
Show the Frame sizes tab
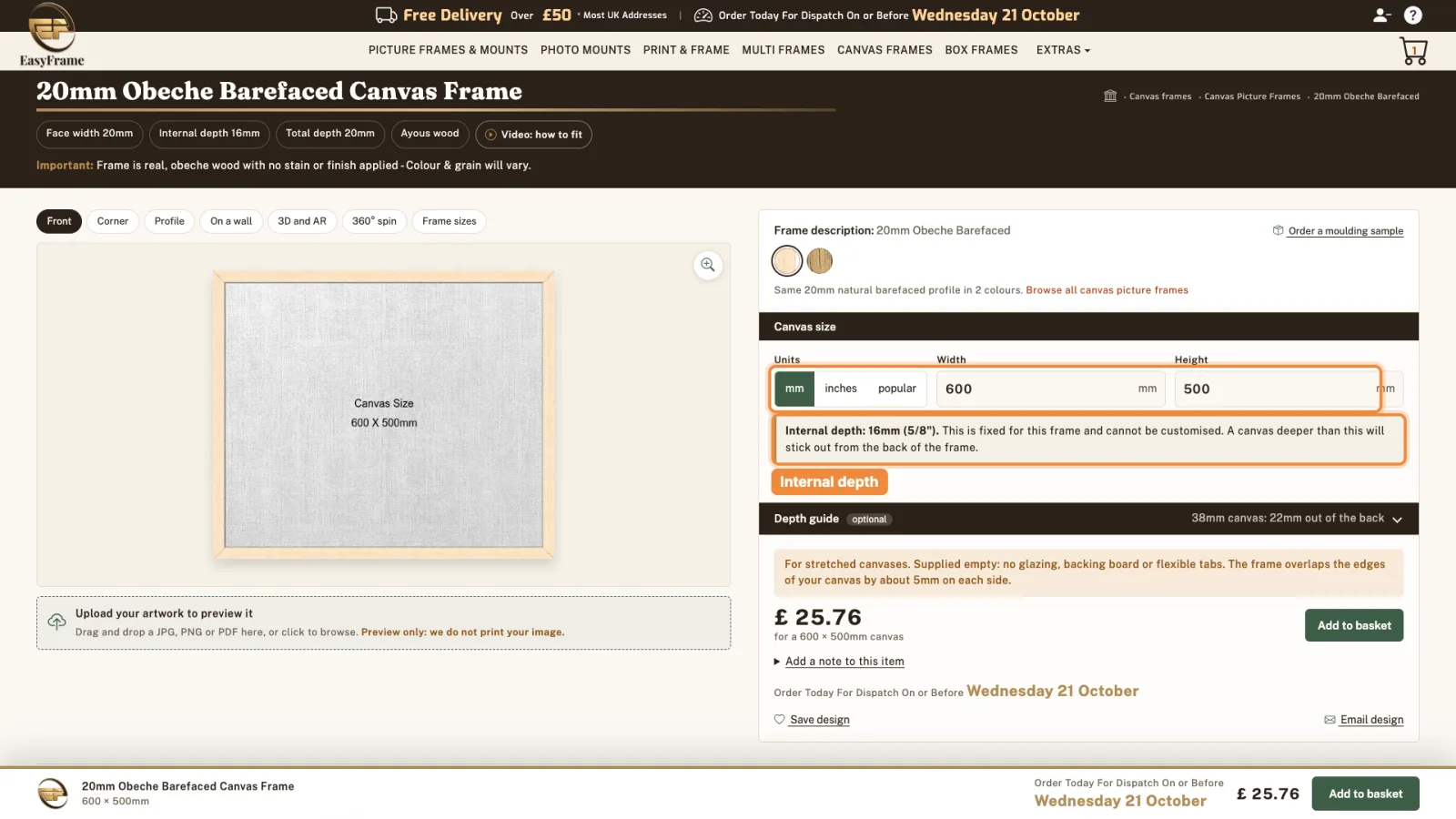pyautogui.click(x=449, y=221)
